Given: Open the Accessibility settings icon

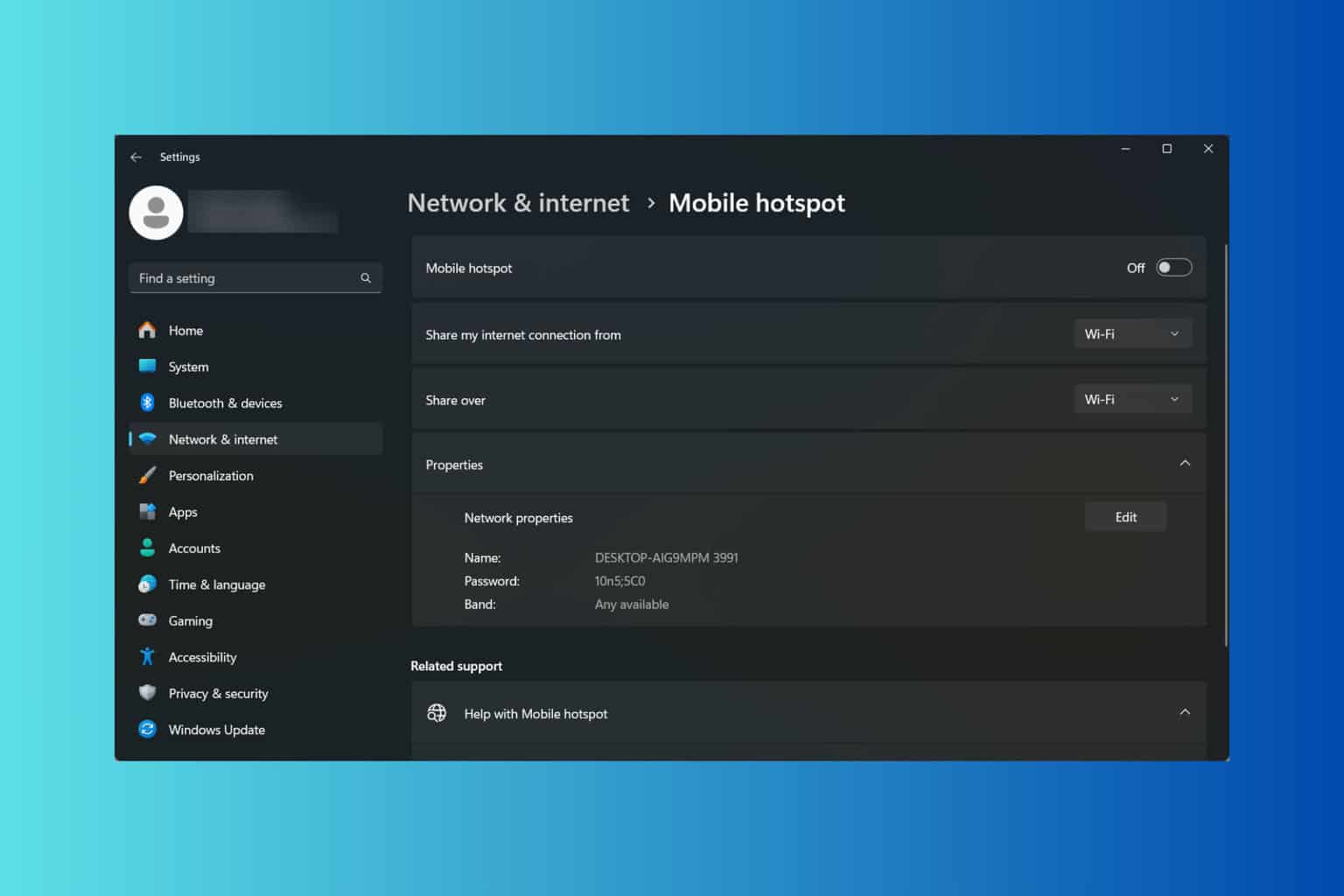Looking at the screenshot, I should [x=147, y=656].
